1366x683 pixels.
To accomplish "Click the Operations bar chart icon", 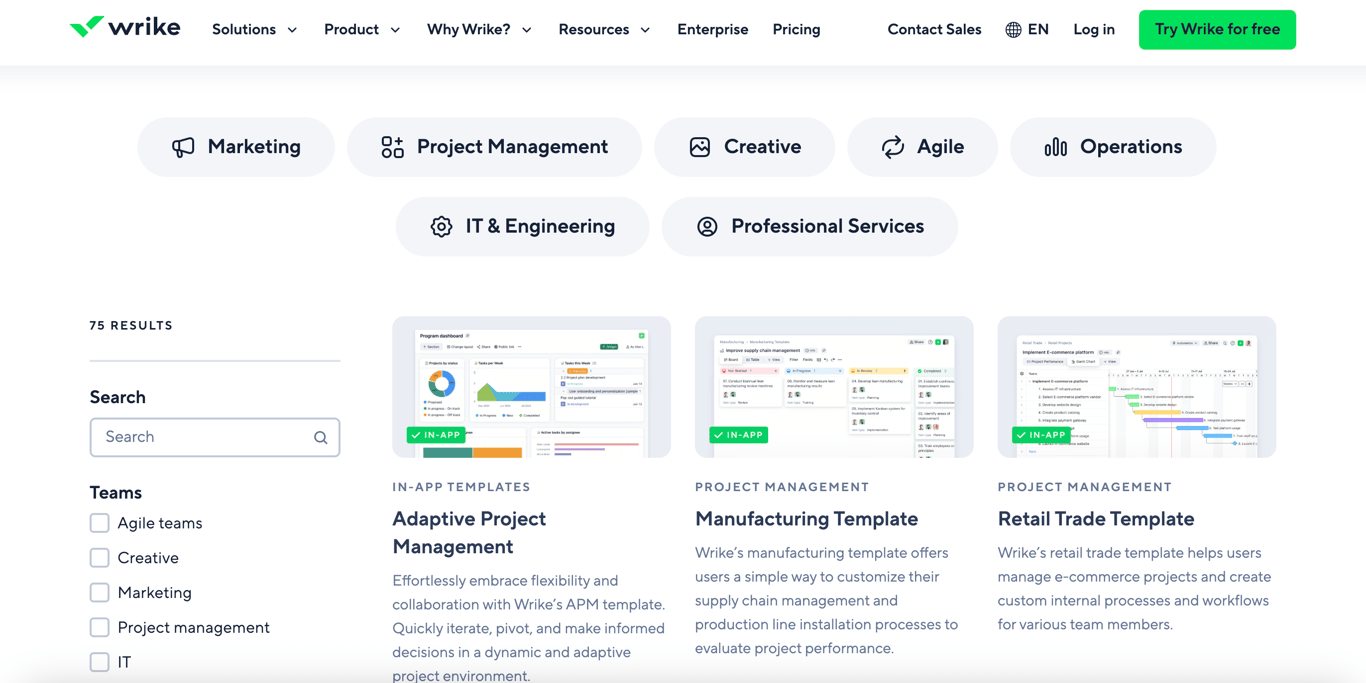I will (x=1056, y=147).
